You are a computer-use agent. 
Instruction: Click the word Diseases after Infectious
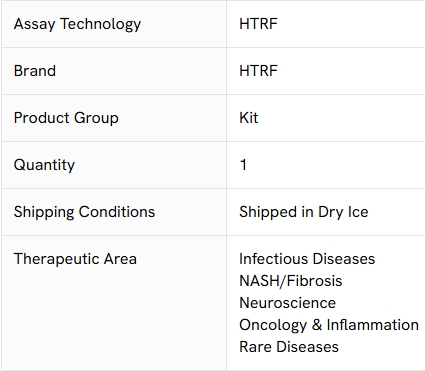tap(344, 259)
